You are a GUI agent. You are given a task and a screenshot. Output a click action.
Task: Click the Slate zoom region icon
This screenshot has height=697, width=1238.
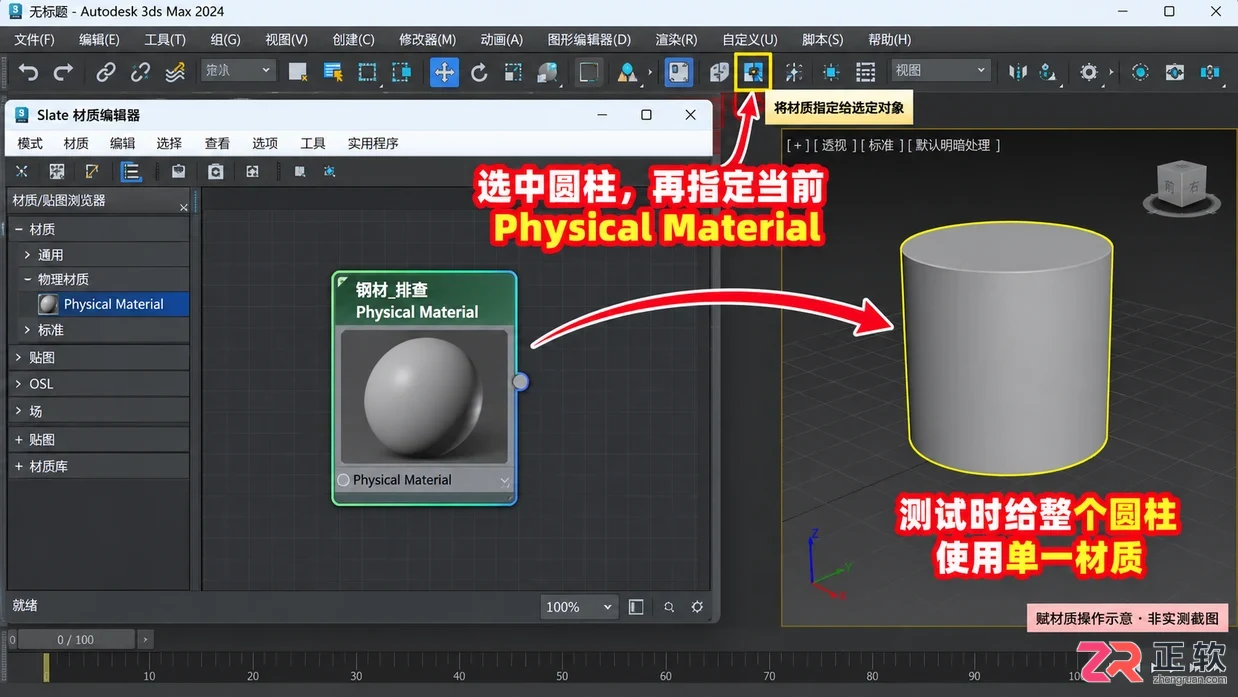[x=669, y=607]
